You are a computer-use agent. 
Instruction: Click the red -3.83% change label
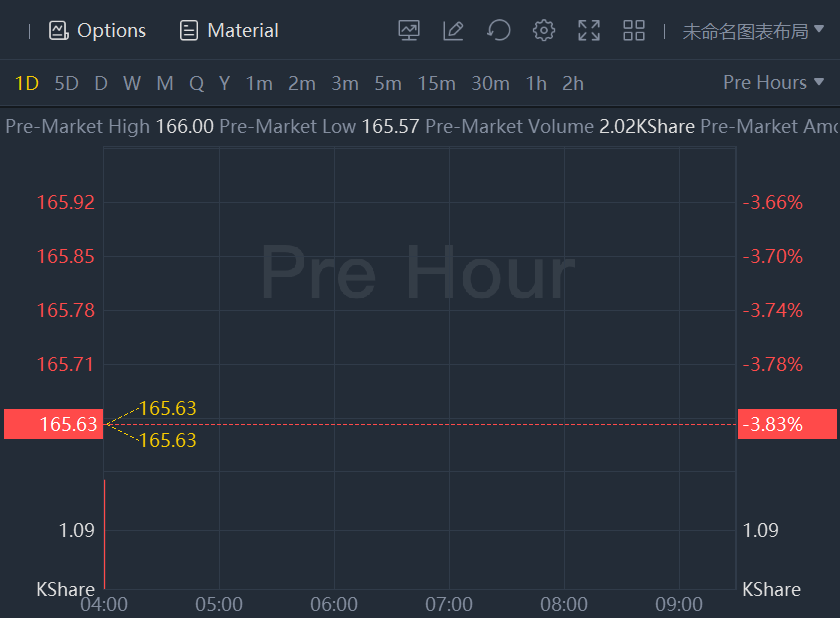click(786, 424)
